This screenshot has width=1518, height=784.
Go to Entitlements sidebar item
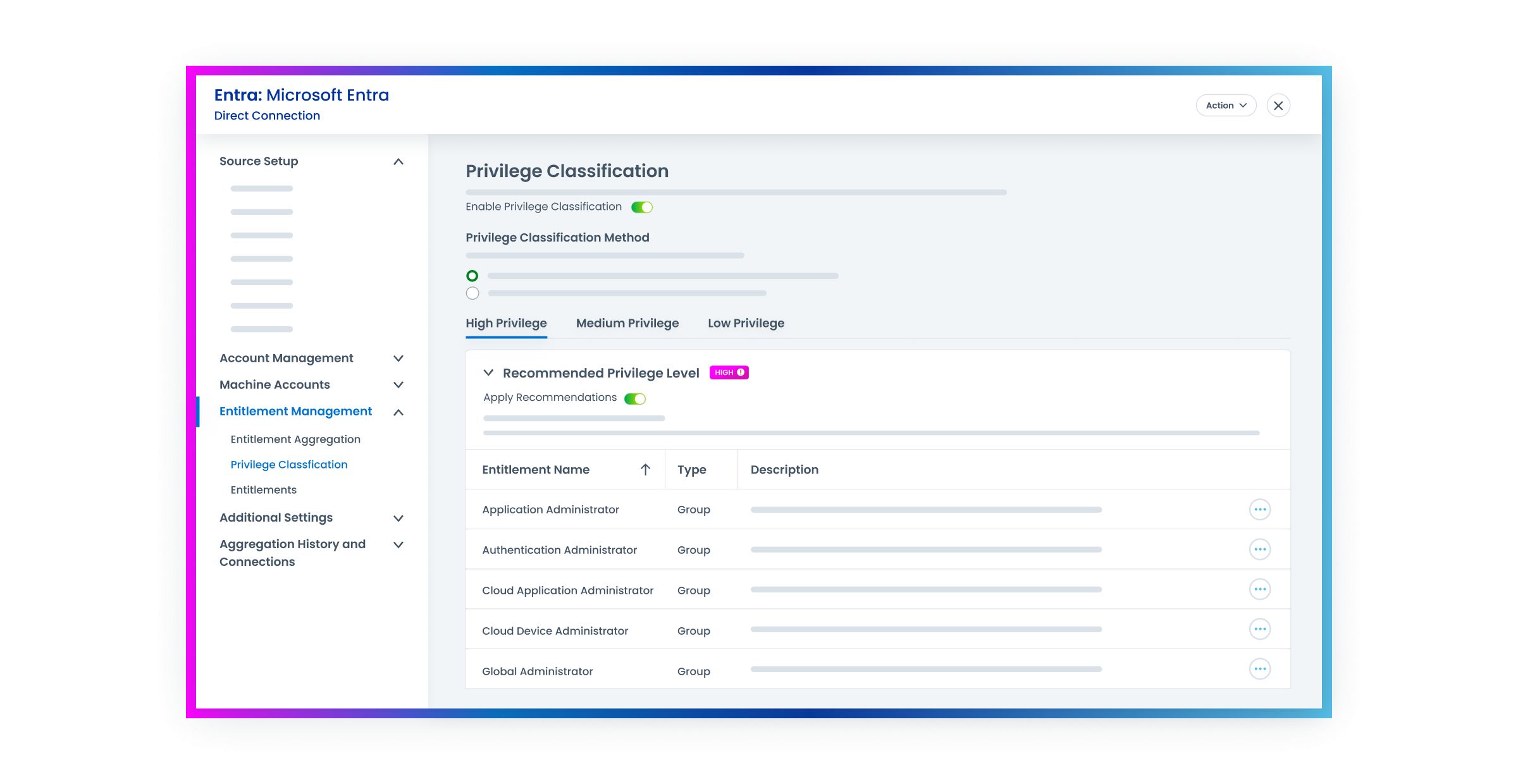pyautogui.click(x=263, y=490)
